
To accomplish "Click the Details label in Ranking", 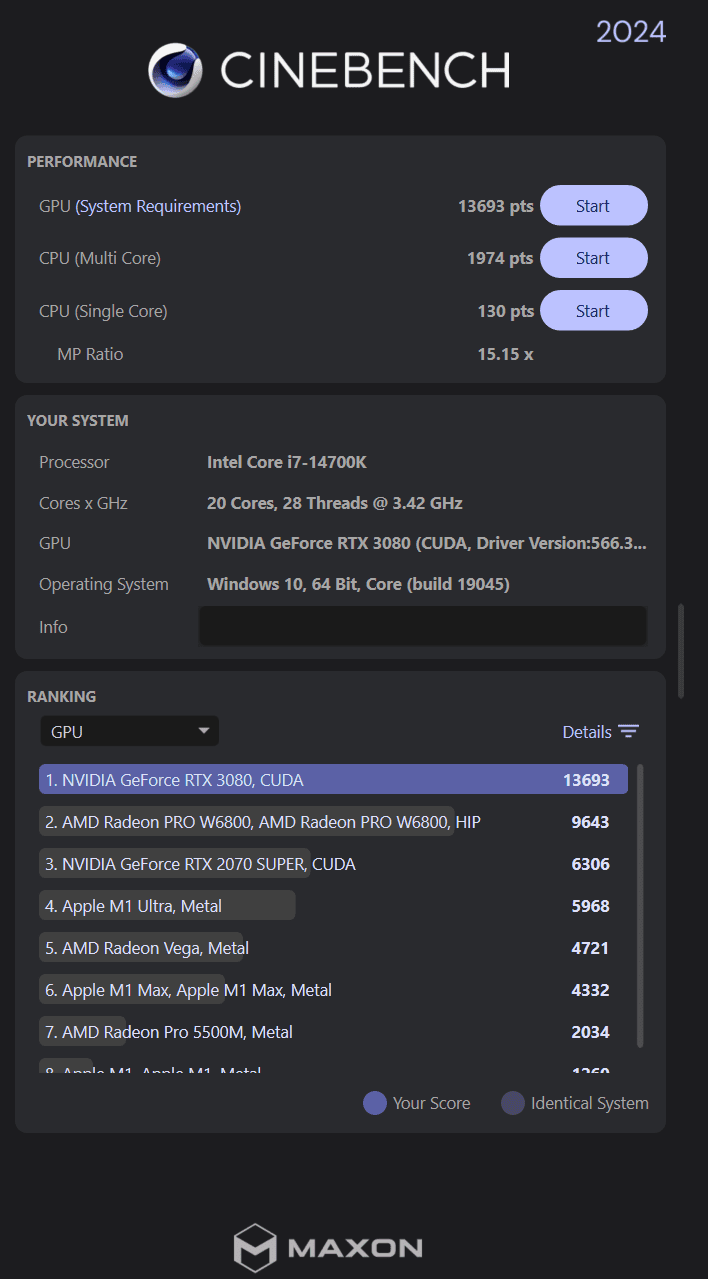I will [587, 732].
